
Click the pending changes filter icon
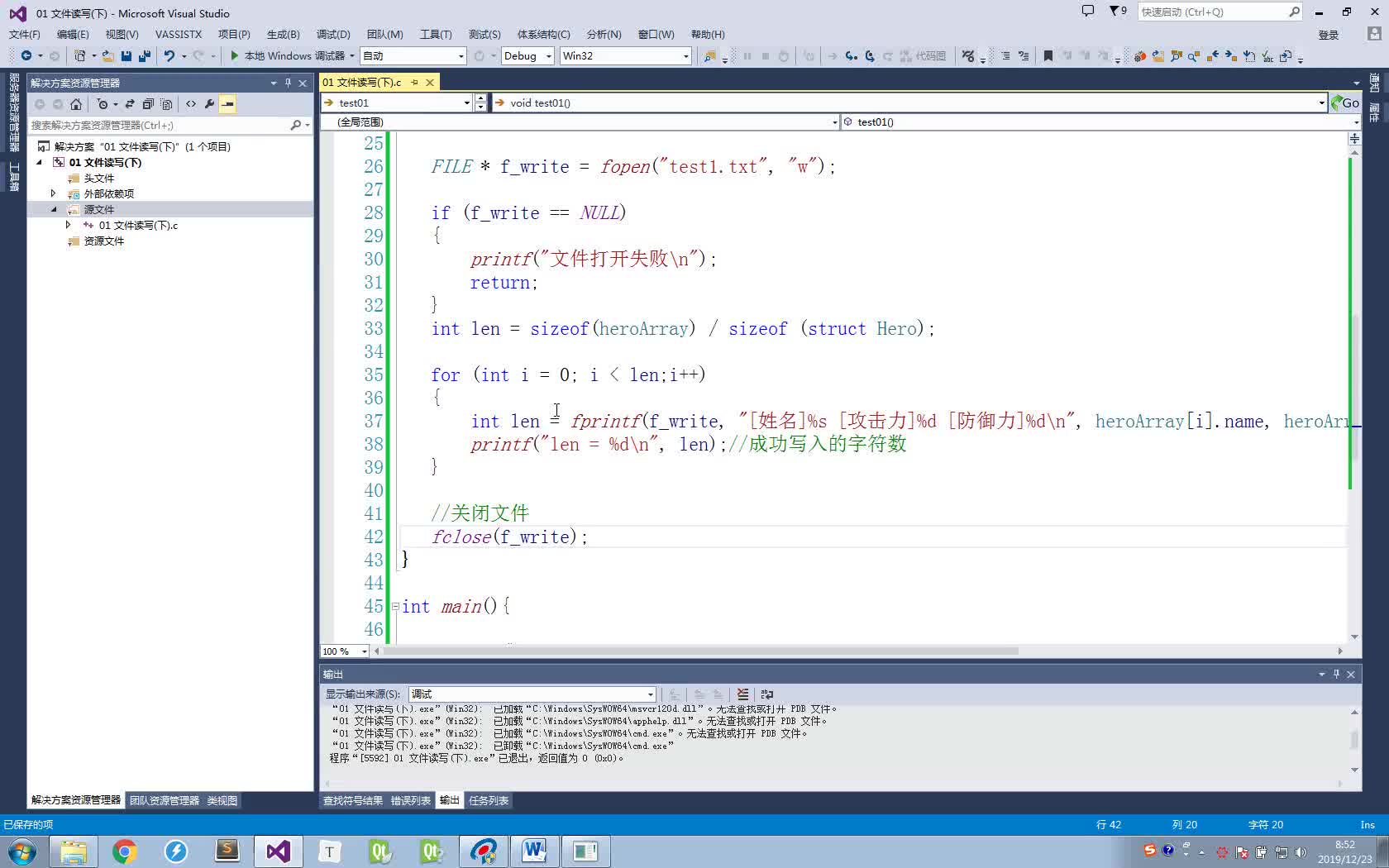tap(103, 104)
